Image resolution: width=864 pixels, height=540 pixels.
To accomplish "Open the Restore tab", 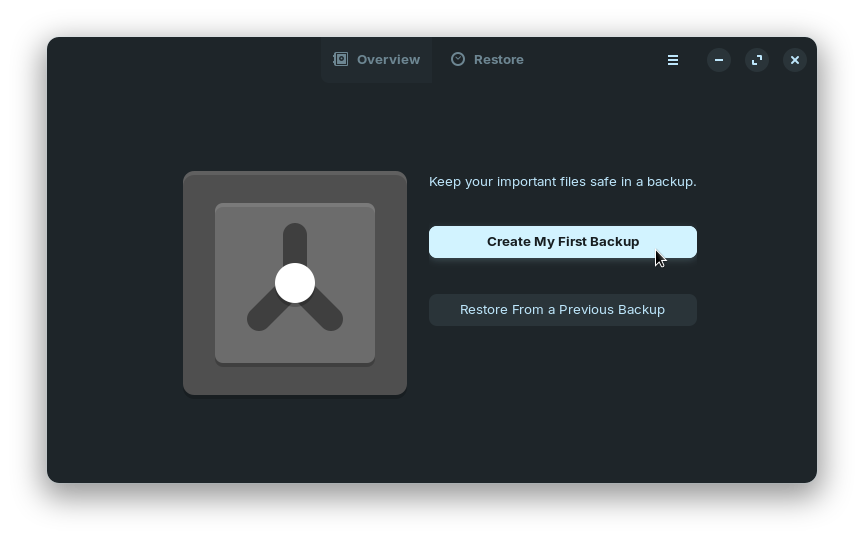I will (488, 60).
